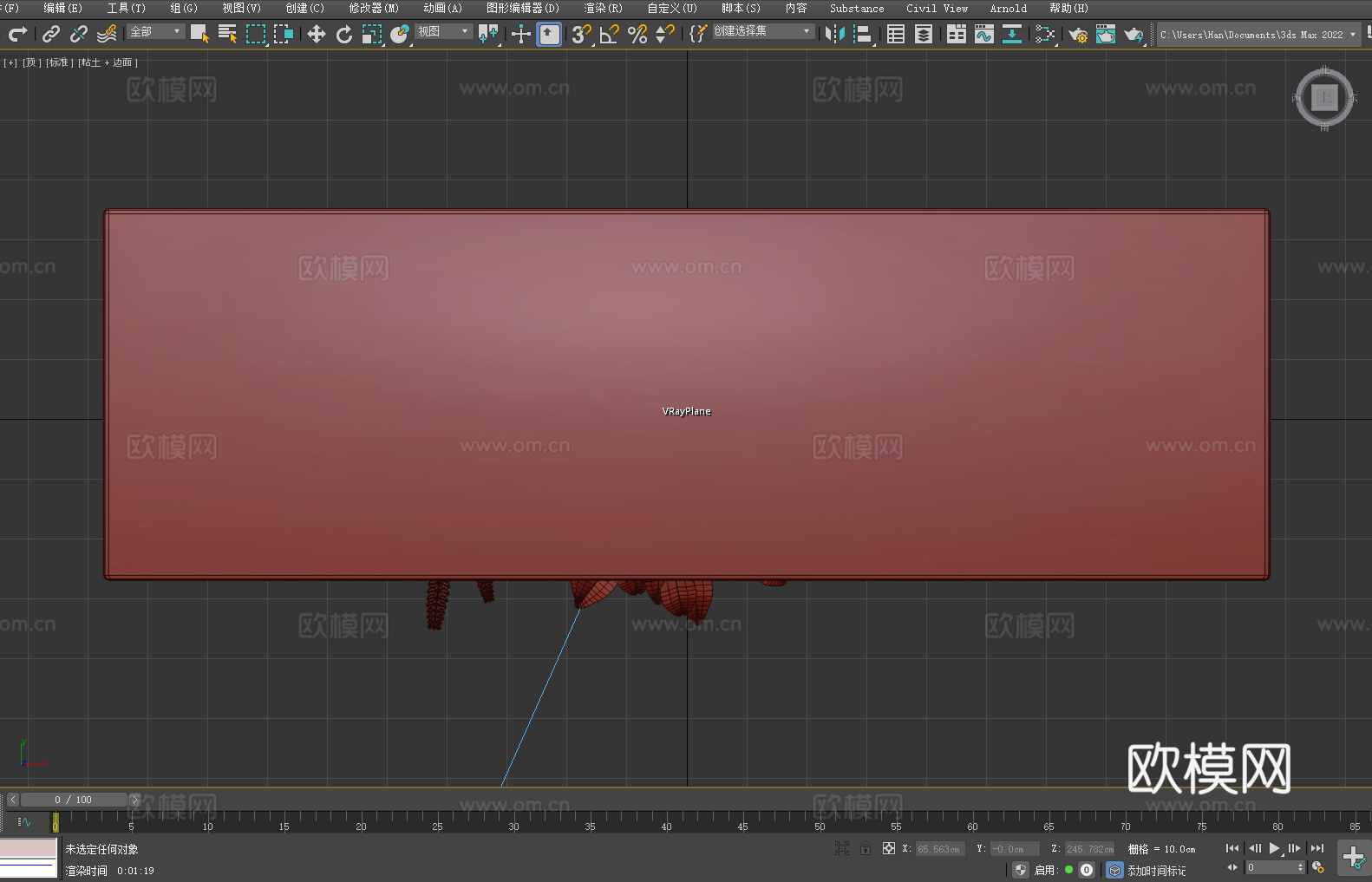Open Curve Editor icon

coord(984,34)
